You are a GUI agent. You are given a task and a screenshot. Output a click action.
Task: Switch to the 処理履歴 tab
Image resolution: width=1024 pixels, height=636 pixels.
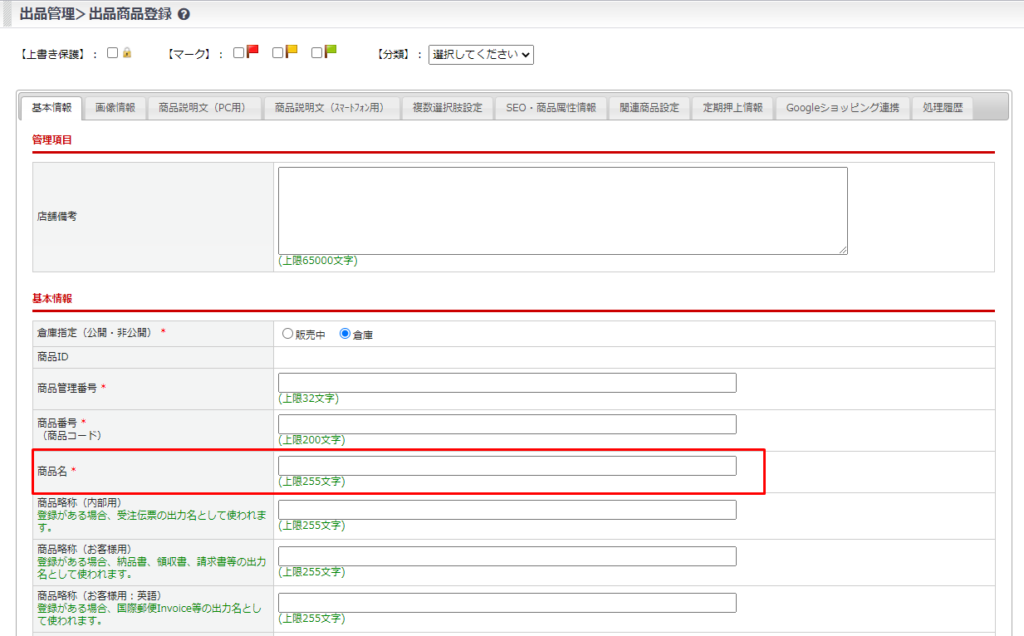coord(942,108)
